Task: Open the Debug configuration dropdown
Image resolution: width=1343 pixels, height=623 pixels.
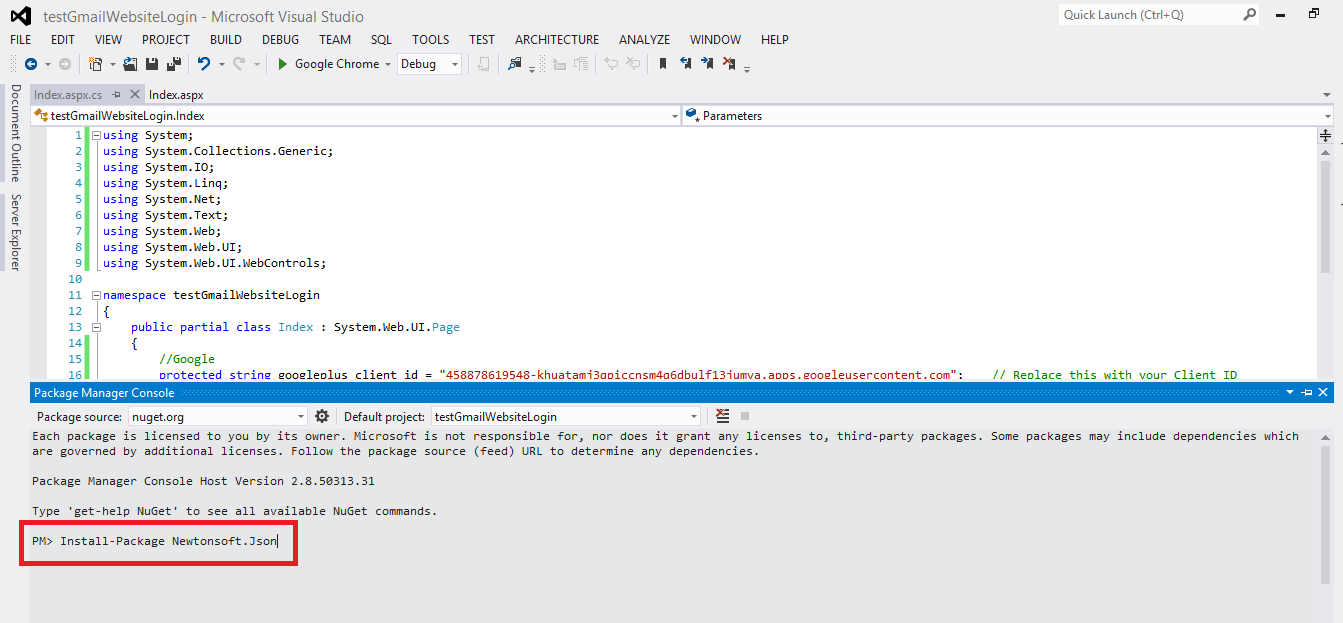Action: coord(430,64)
